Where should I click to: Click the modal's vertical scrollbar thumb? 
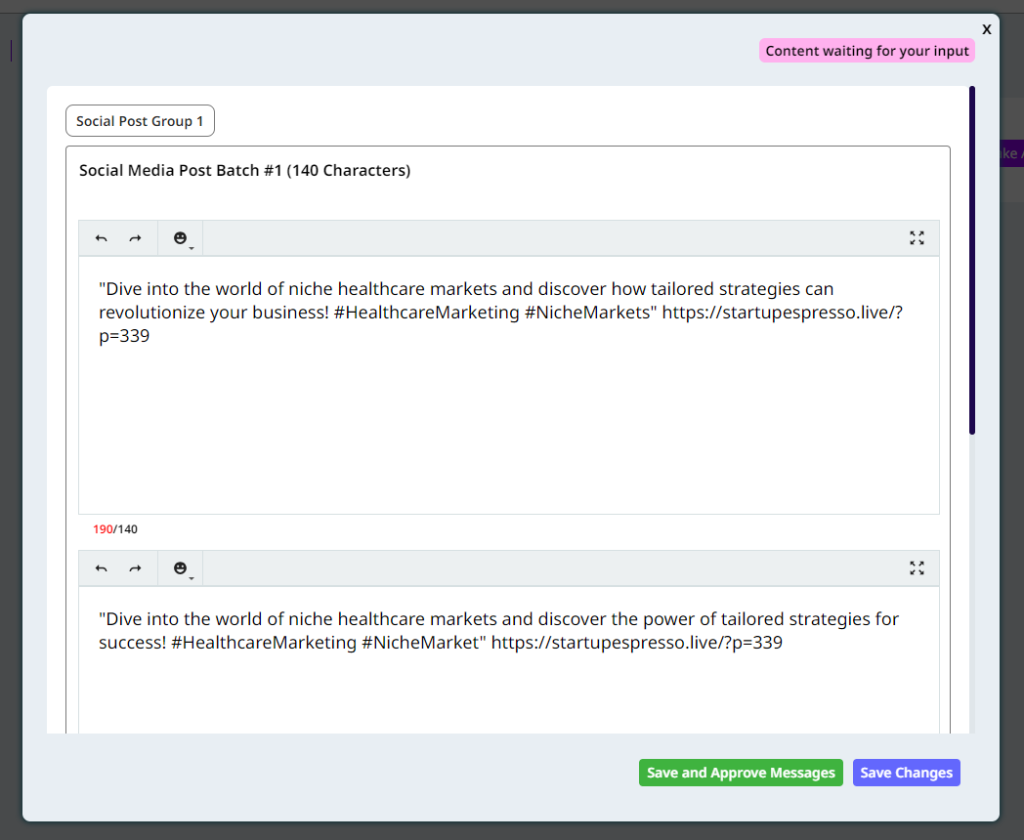click(971, 260)
